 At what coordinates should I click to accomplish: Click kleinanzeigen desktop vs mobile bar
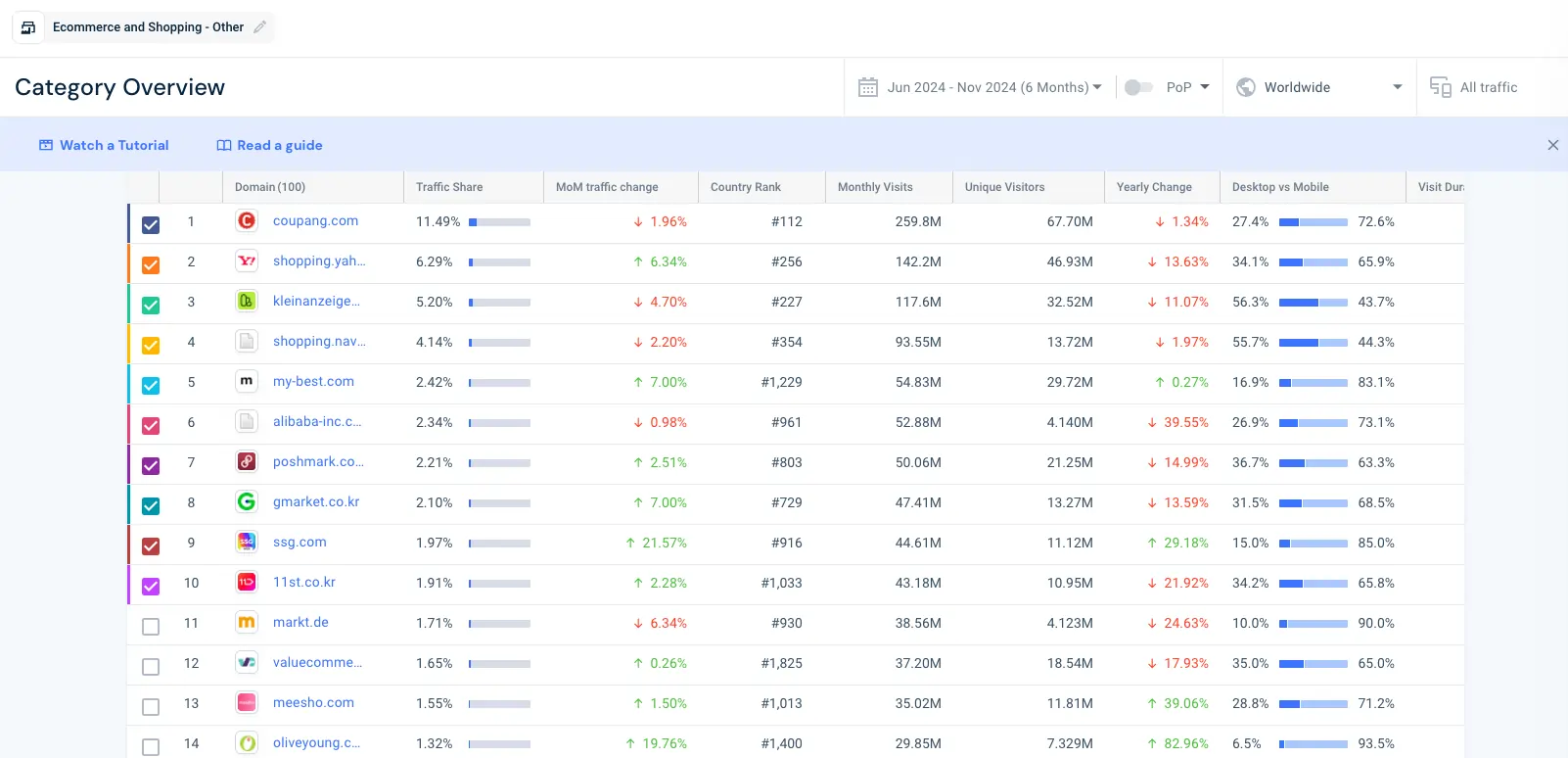tap(1314, 303)
